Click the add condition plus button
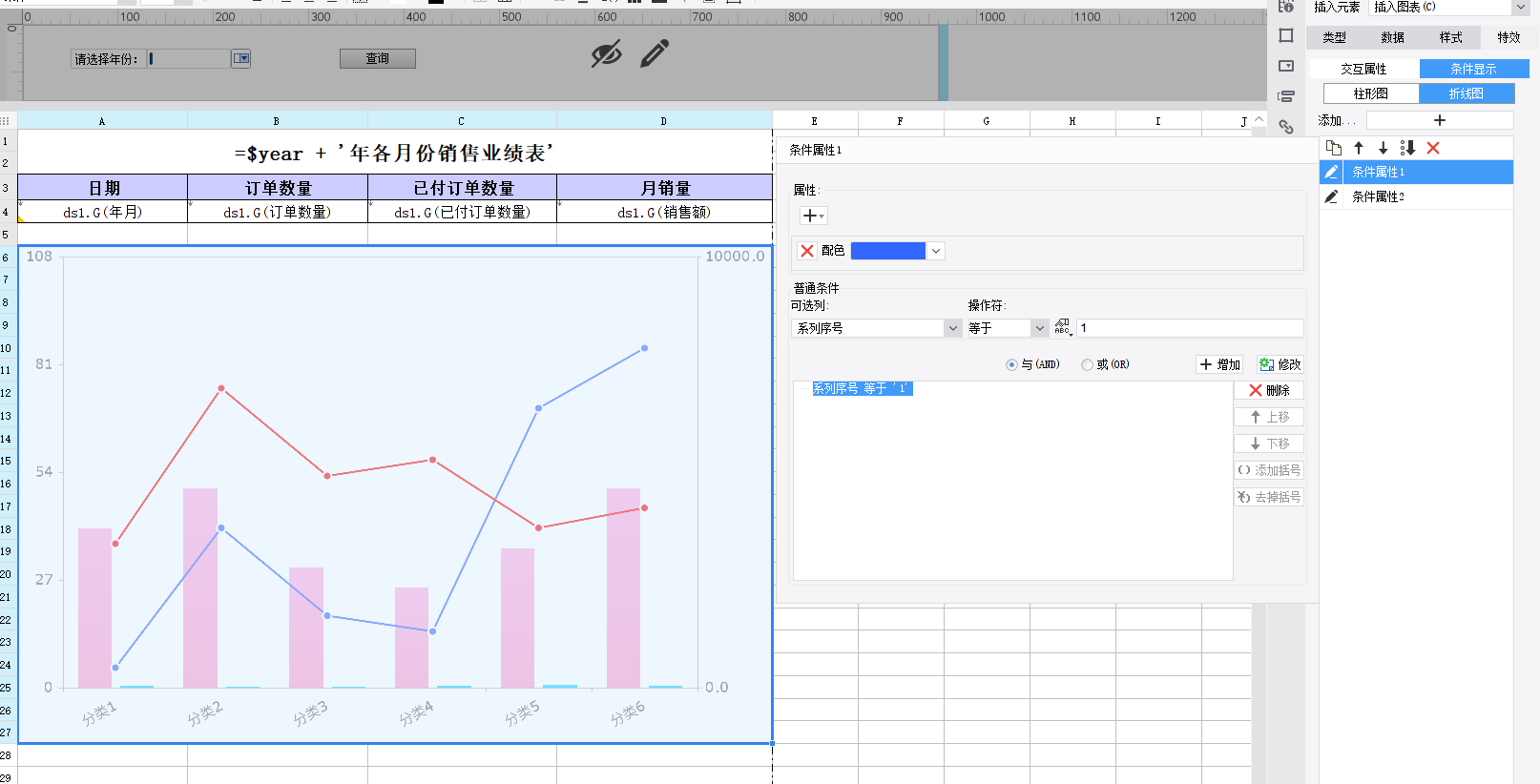This screenshot has height=784, width=1540. [1440, 120]
